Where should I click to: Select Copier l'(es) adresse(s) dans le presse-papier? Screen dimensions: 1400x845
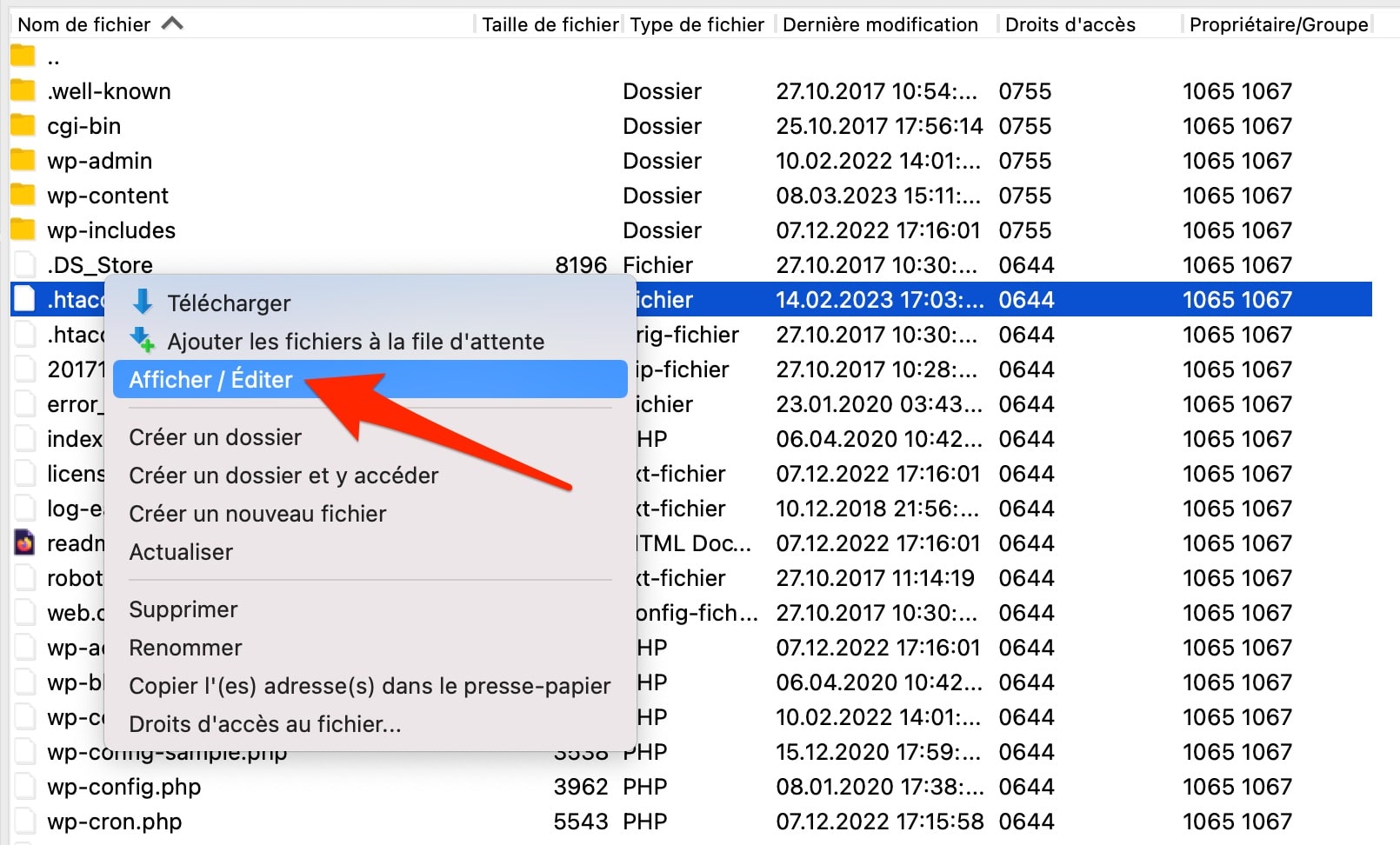pyautogui.click(x=370, y=685)
